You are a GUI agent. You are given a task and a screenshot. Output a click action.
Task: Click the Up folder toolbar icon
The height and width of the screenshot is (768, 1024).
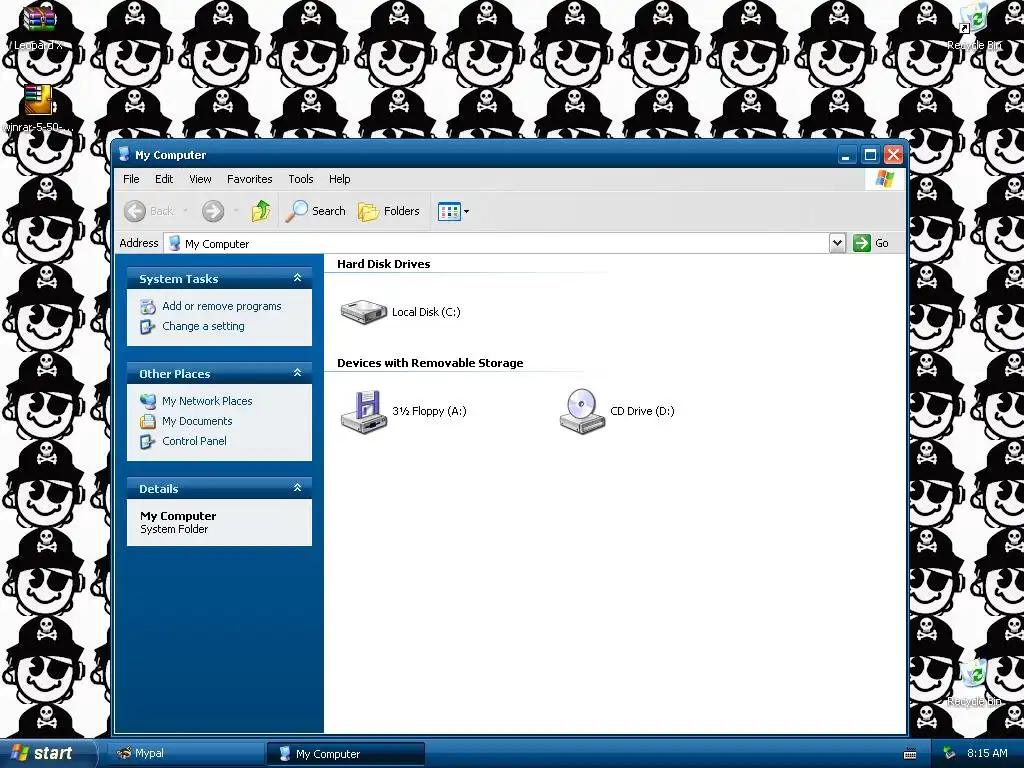(261, 211)
